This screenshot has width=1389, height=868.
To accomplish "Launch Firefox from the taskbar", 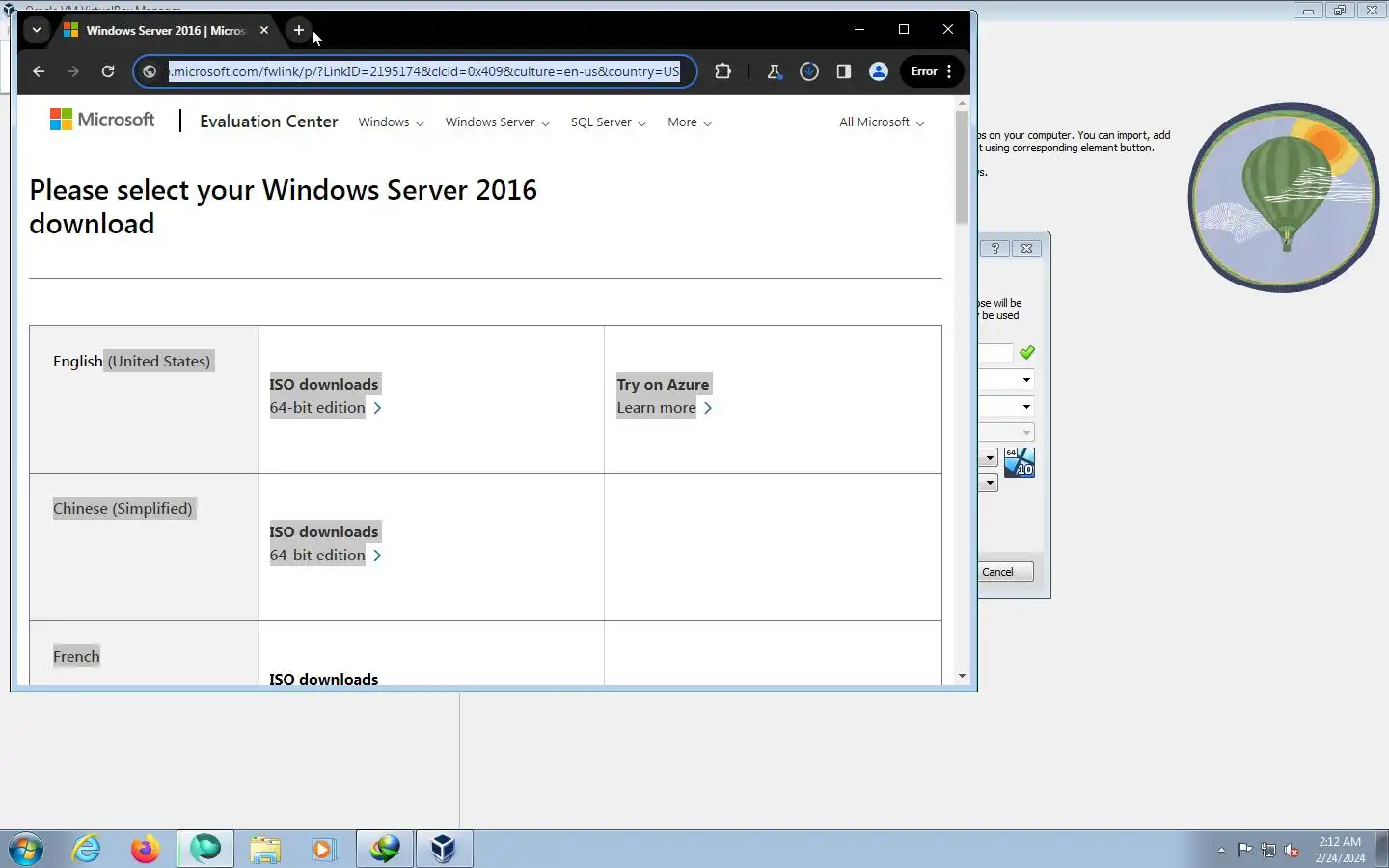I will [x=146, y=850].
